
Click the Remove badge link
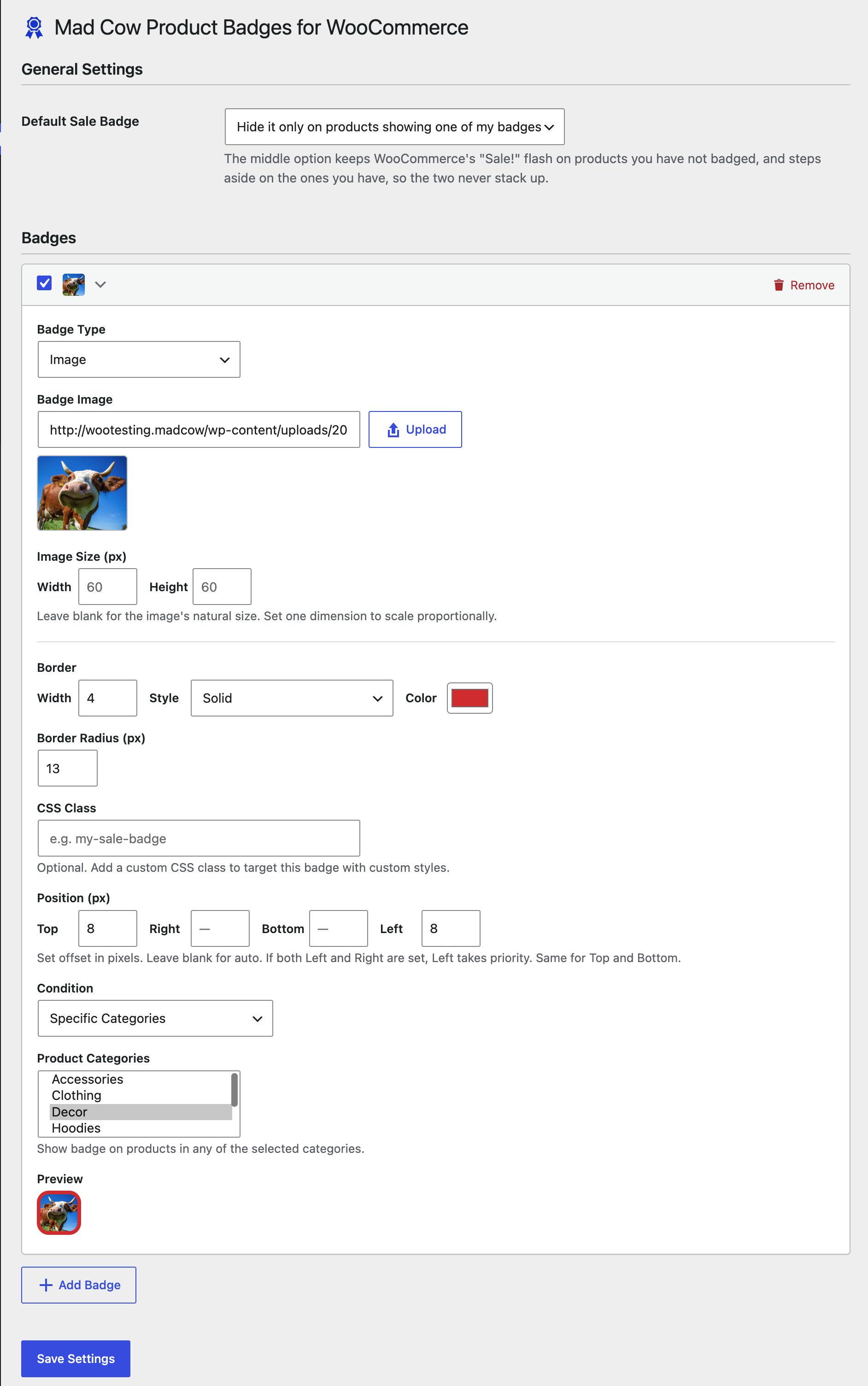(803, 285)
